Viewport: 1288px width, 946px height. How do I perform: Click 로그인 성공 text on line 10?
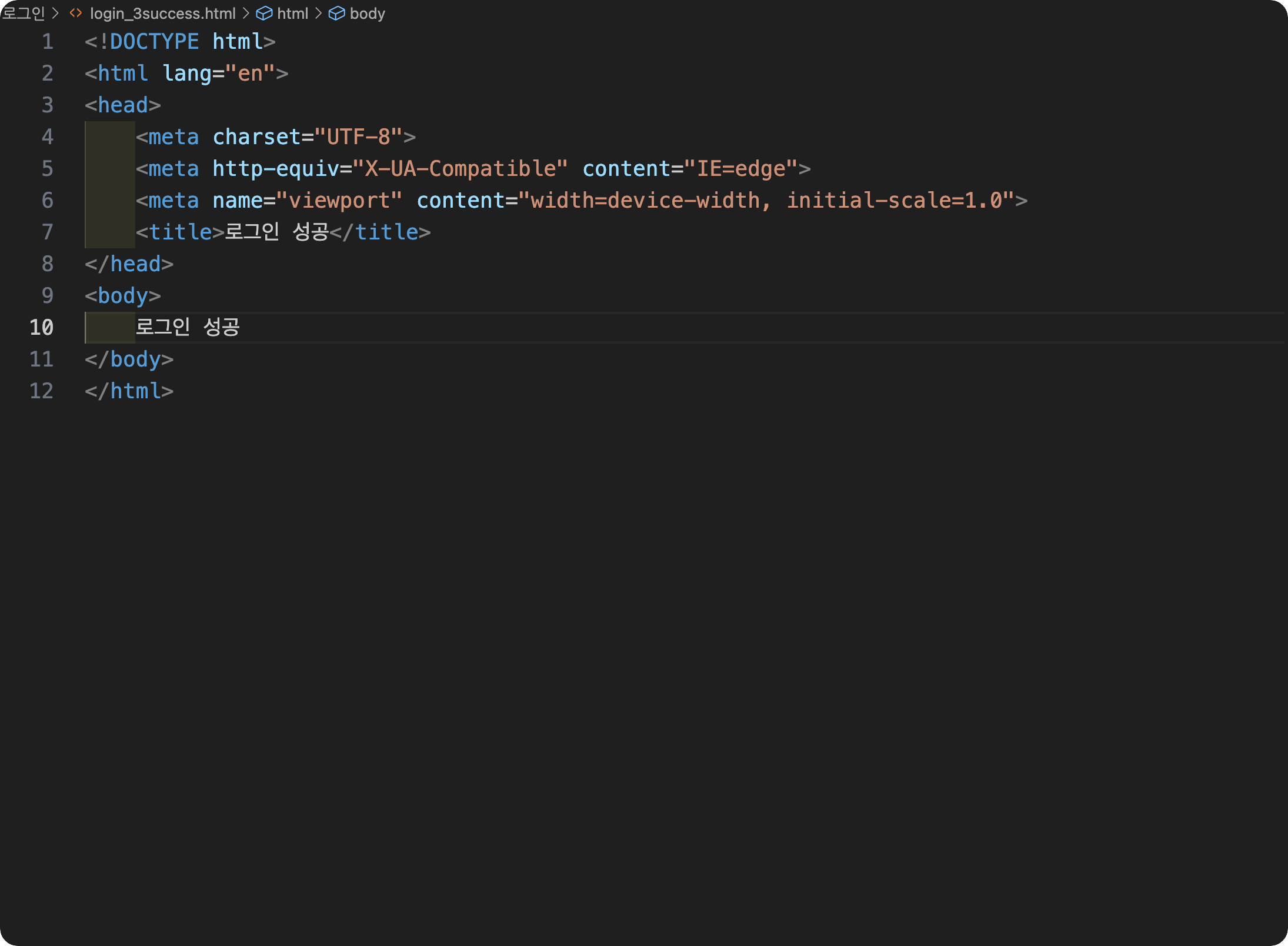click(x=188, y=327)
